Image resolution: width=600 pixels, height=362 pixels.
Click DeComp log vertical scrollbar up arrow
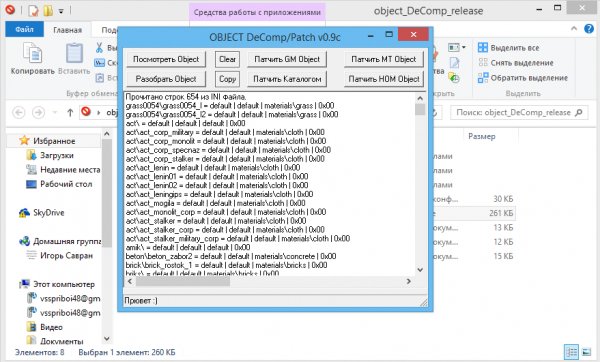coord(420,98)
